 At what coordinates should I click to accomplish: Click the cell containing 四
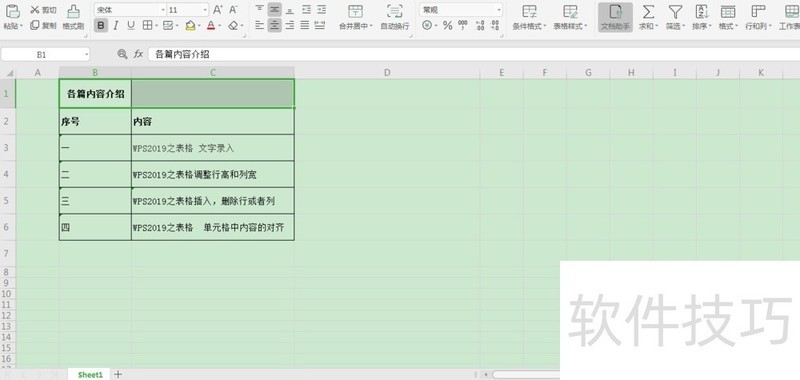(95, 227)
